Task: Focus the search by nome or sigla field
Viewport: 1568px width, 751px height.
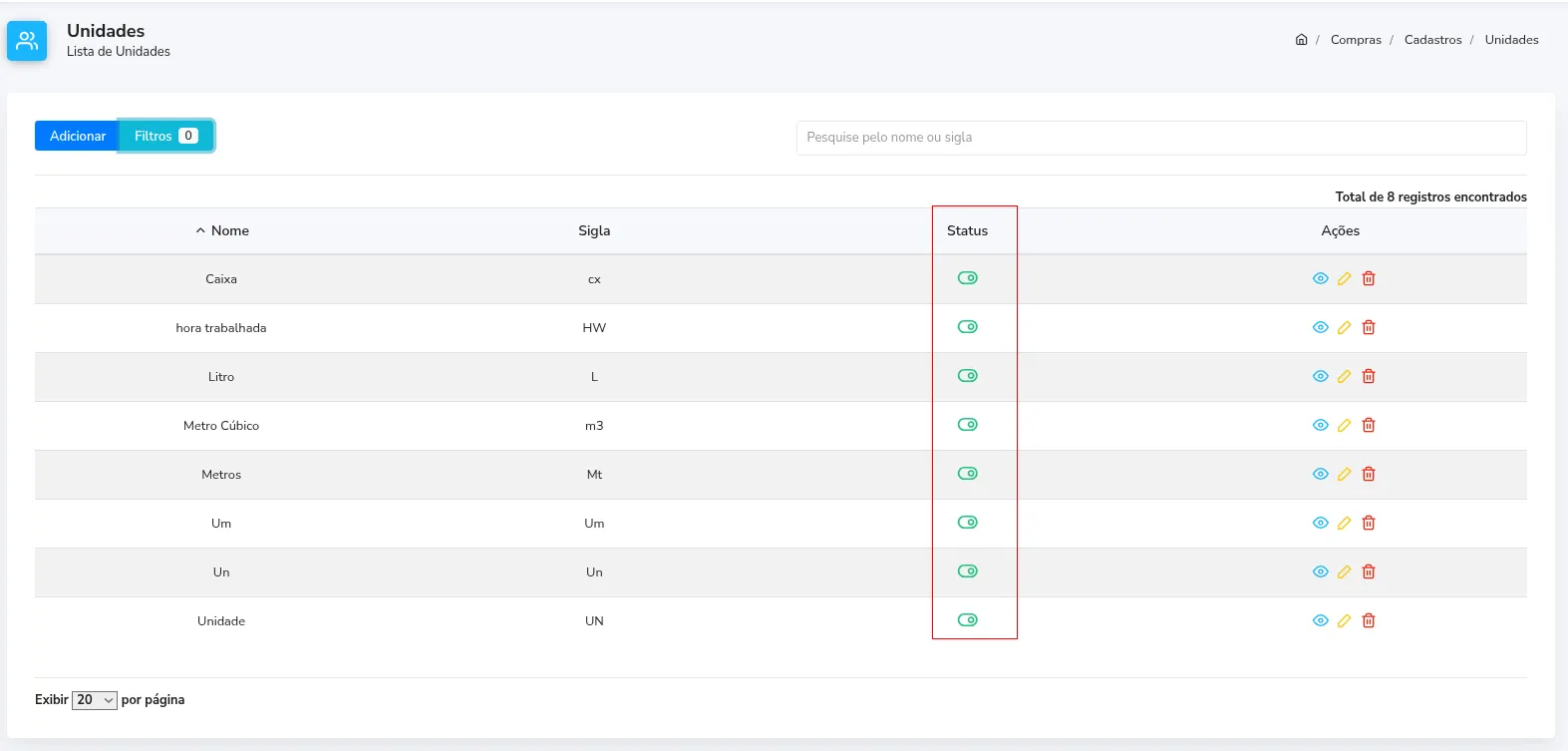Action: [x=1161, y=138]
